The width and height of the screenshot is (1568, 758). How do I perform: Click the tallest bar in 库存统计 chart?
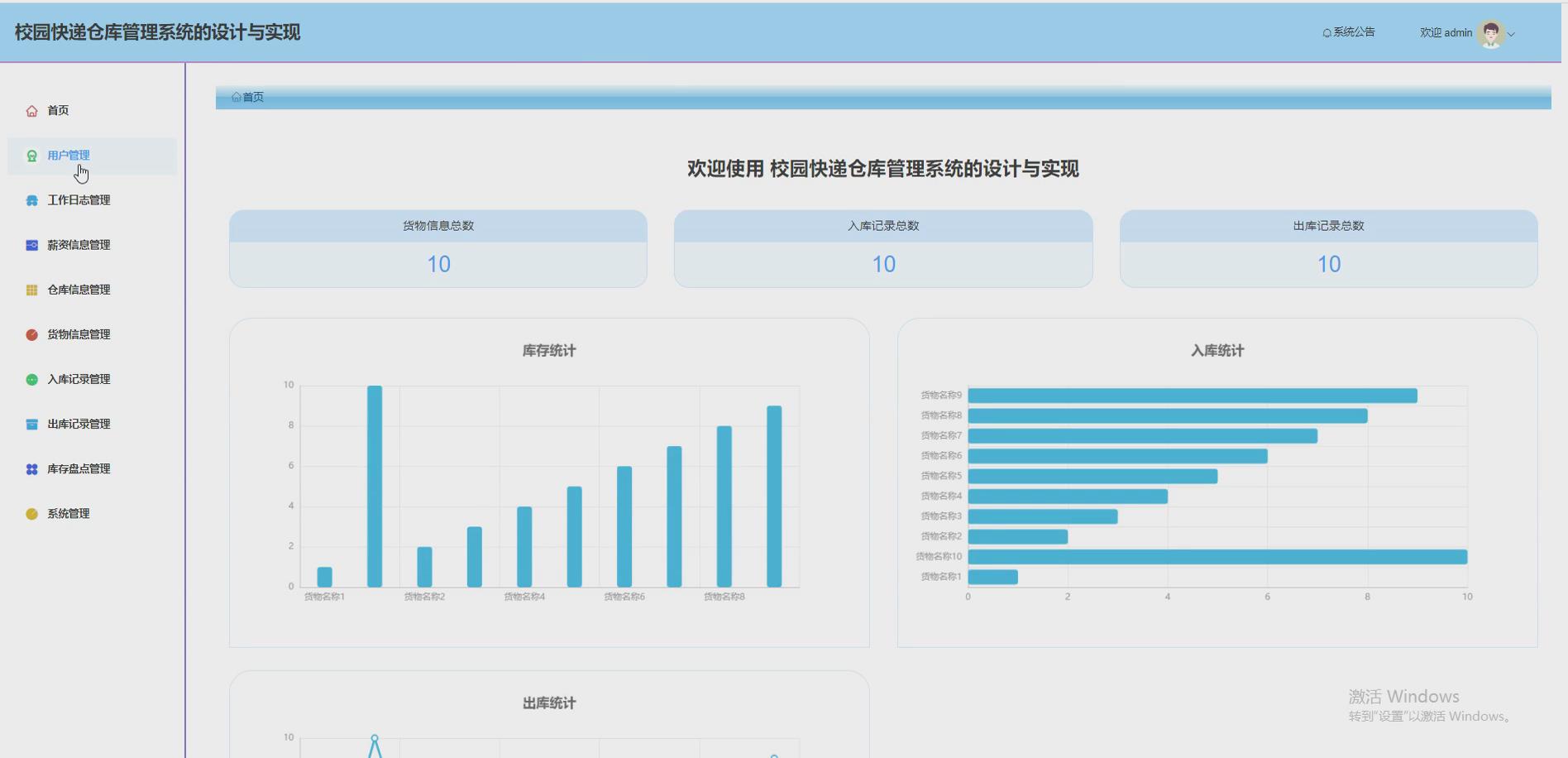pos(375,488)
